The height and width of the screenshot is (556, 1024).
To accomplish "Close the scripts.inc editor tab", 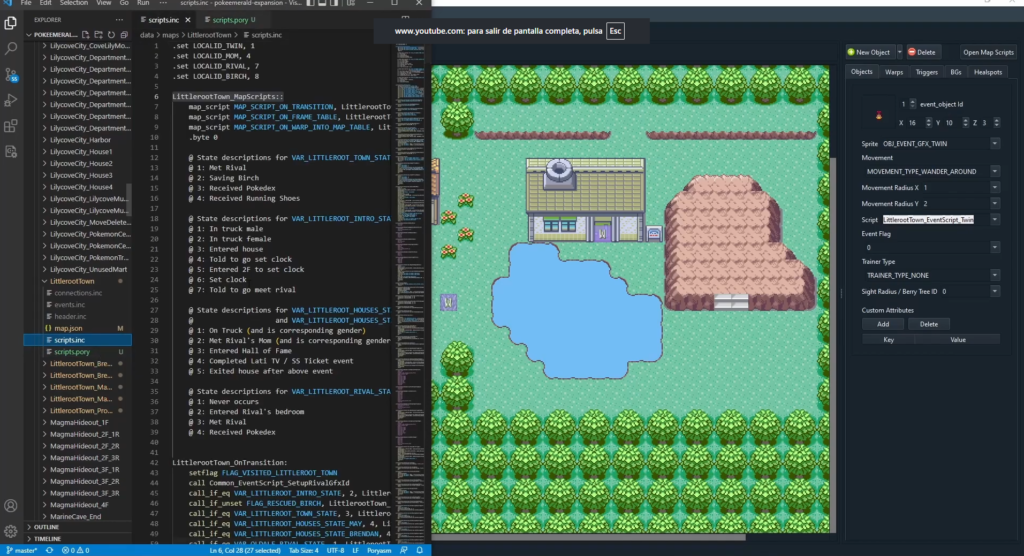I will pyautogui.click(x=187, y=20).
